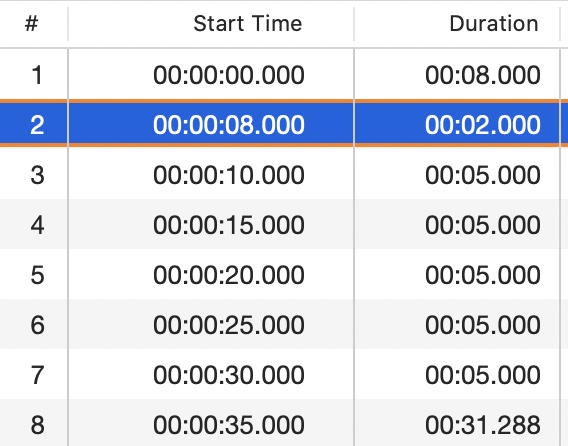Screen dimensions: 568x446
Task: Click the # column header
Action: [x=32, y=24]
